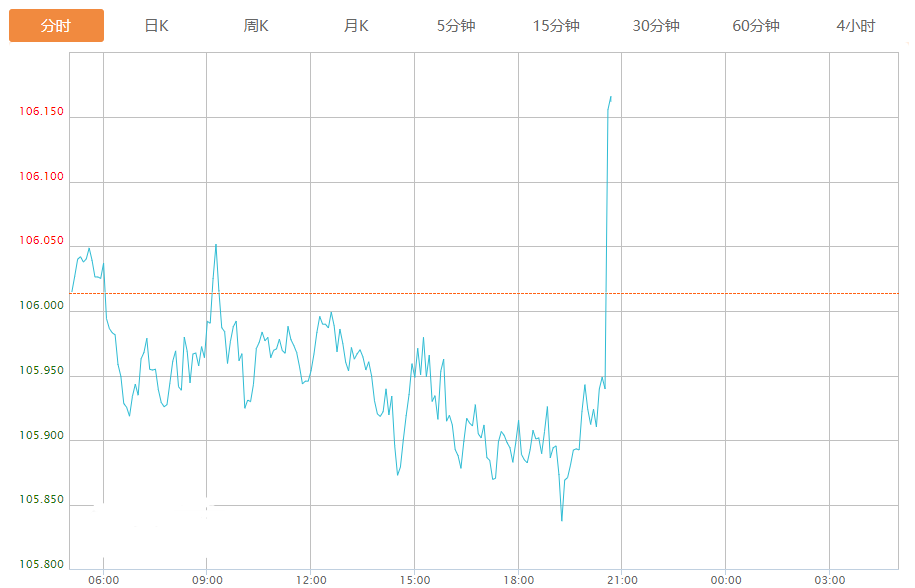Viewport: 915px width, 588px height.
Task: Click the 03:00 time axis label
Action: pos(829,580)
